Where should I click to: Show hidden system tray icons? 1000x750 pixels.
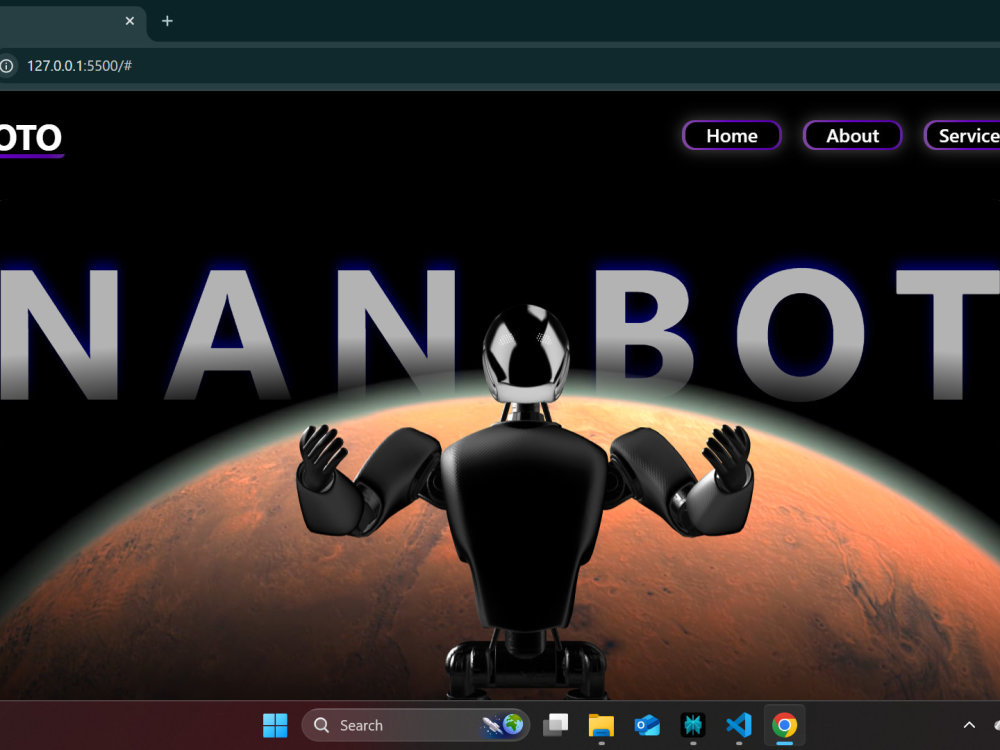[x=969, y=725]
